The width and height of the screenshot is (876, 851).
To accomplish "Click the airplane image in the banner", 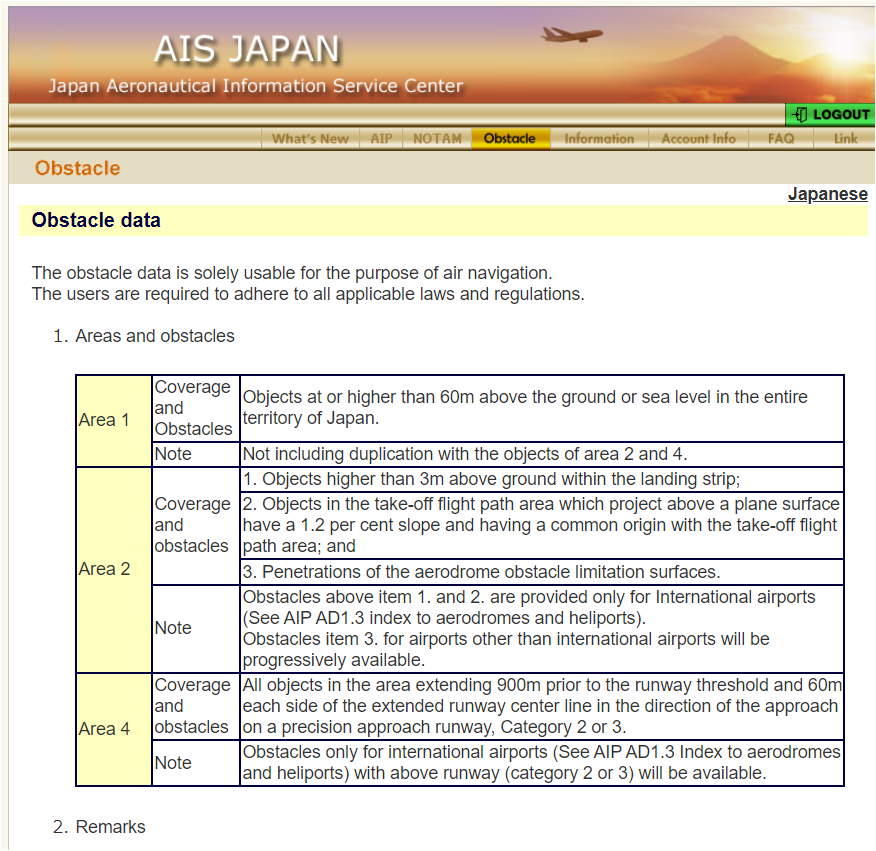I will pos(572,35).
